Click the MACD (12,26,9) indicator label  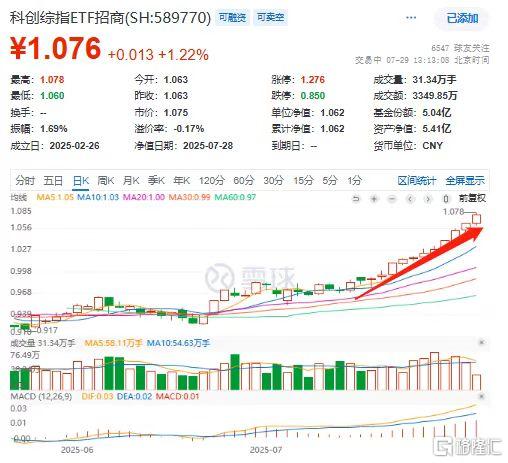point(41,397)
